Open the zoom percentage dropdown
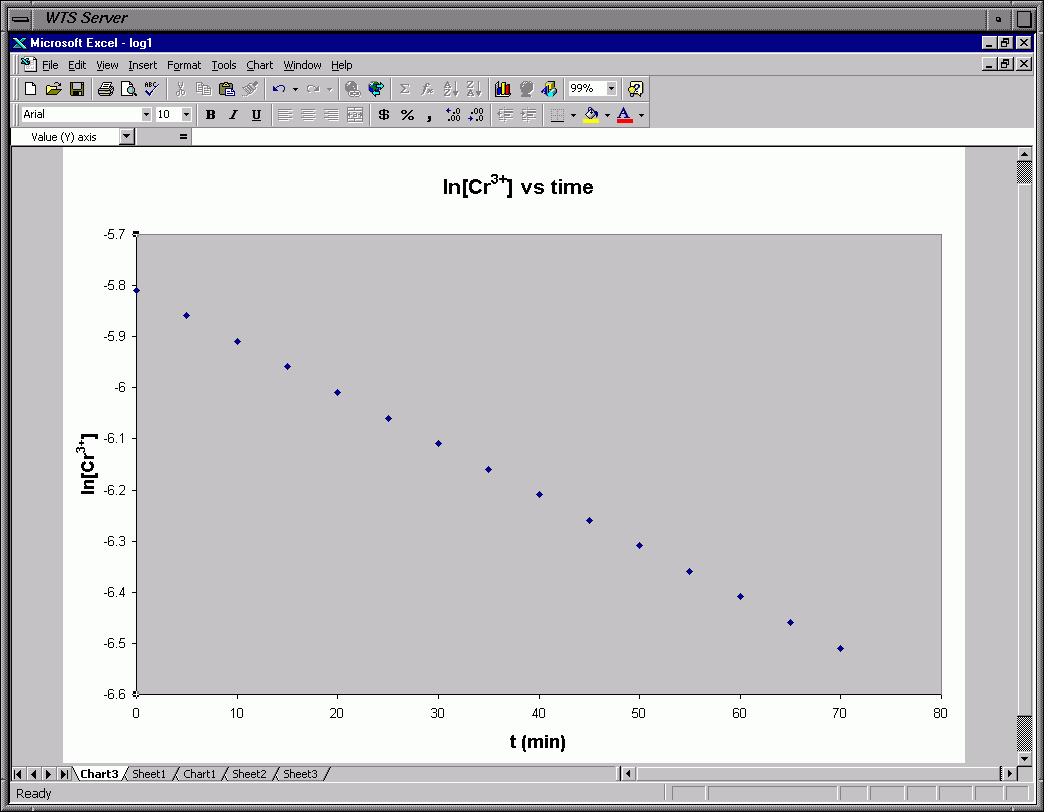 (611, 89)
